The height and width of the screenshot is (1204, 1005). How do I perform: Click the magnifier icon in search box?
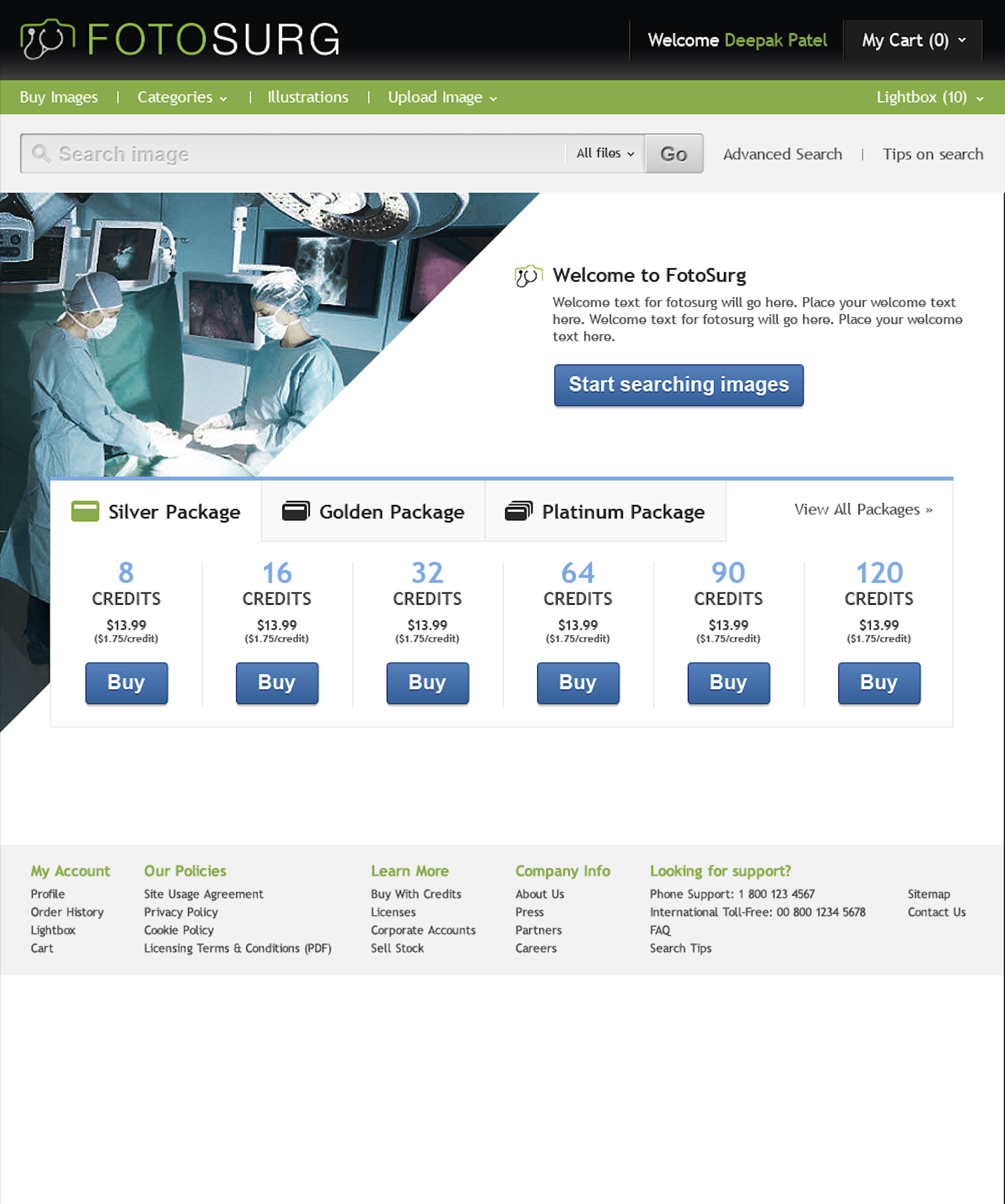click(41, 154)
